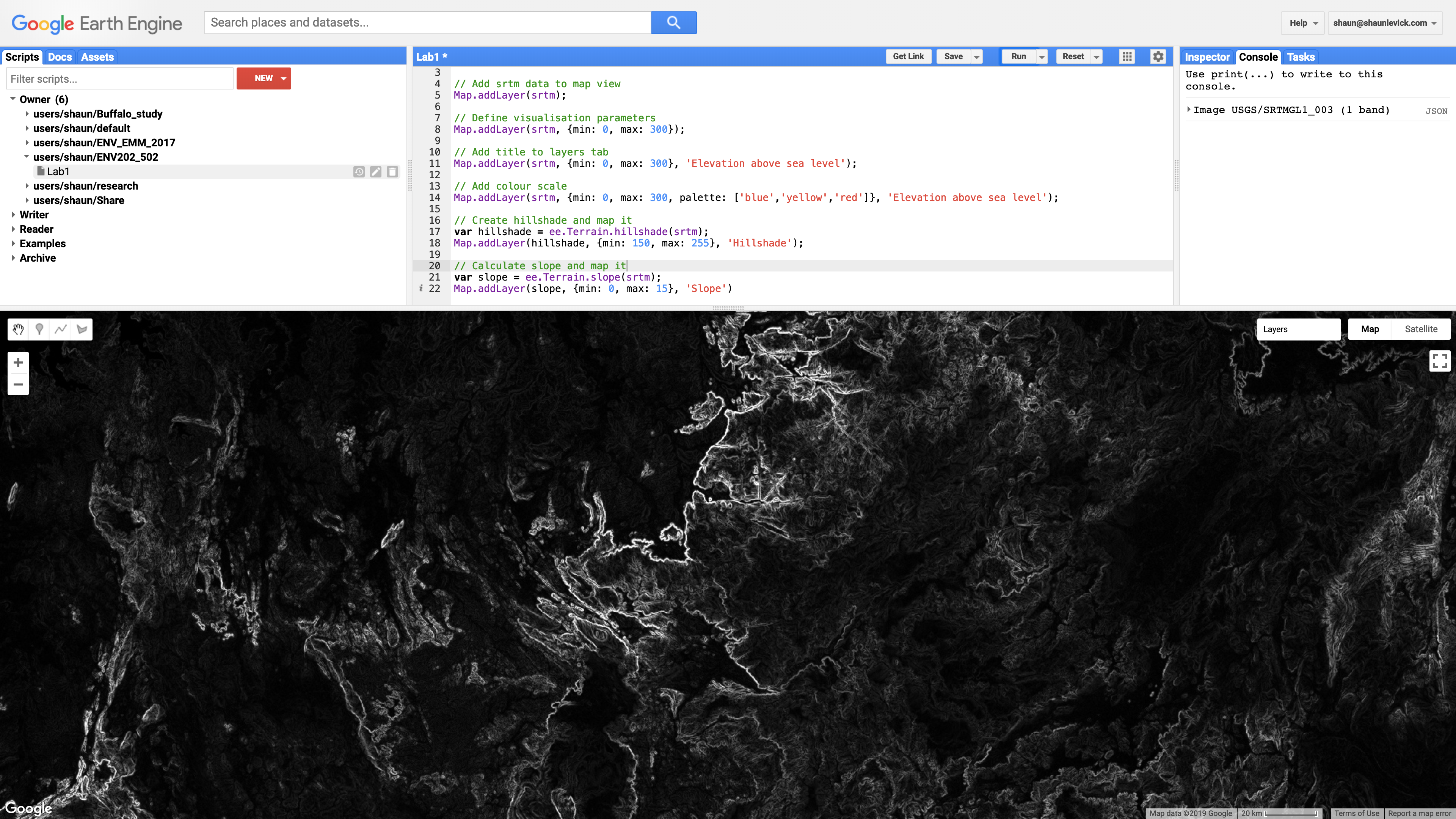Select the Inspector tab in right panel
The image size is (1456, 819).
click(1207, 57)
